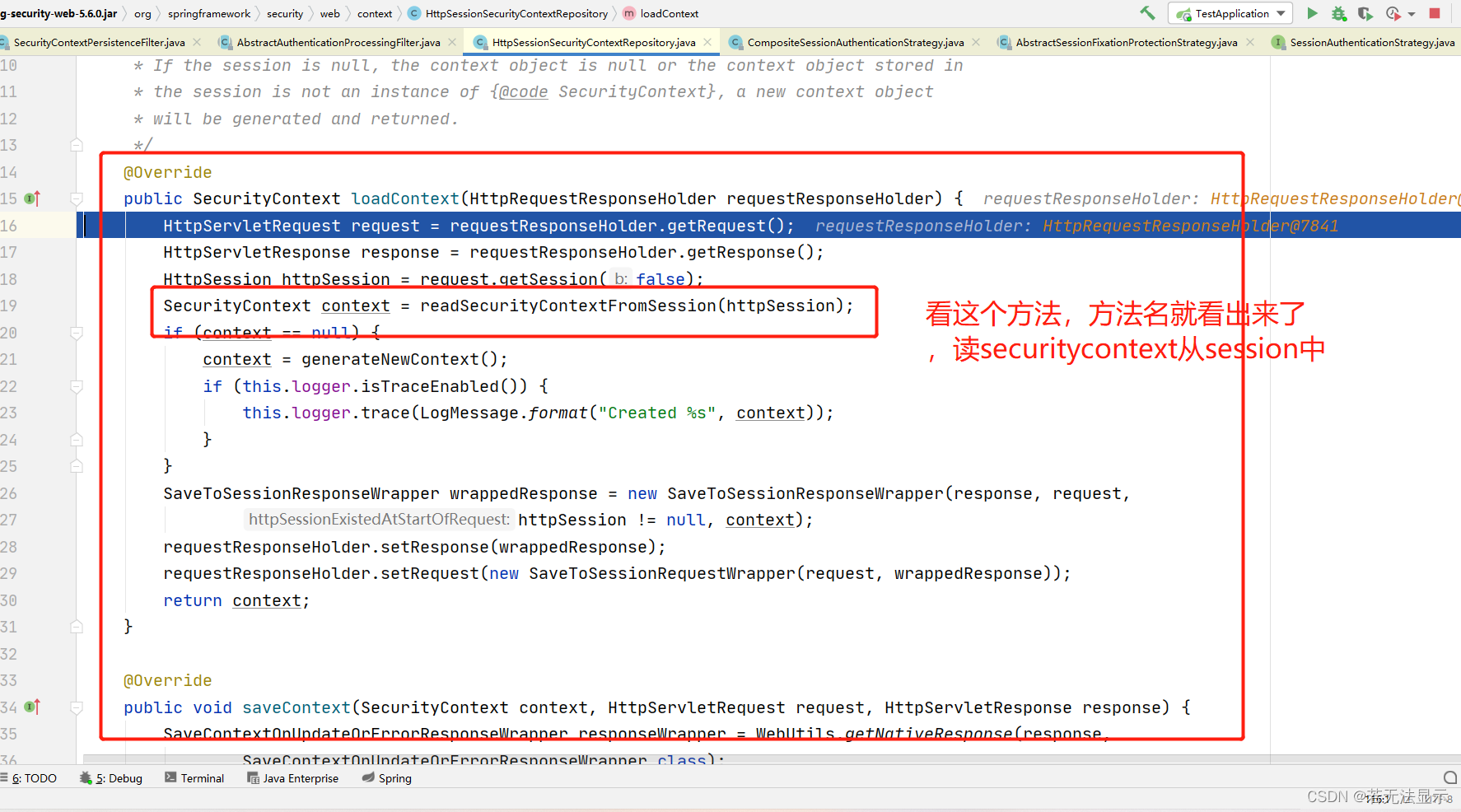1461x812 pixels.
Task: Collapse the saveContext method fold at line 34
Action: click(x=77, y=707)
